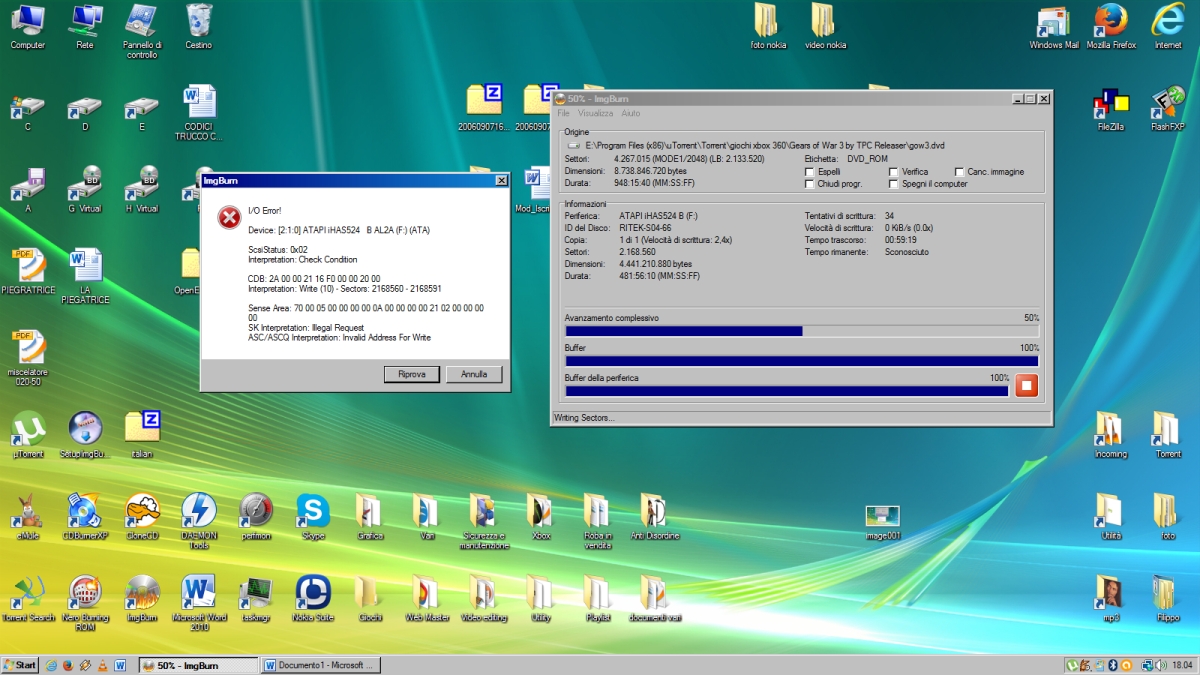The width and height of the screenshot is (1200, 675).
Task: Open drive D shortcut on desktop
Action: 85,114
